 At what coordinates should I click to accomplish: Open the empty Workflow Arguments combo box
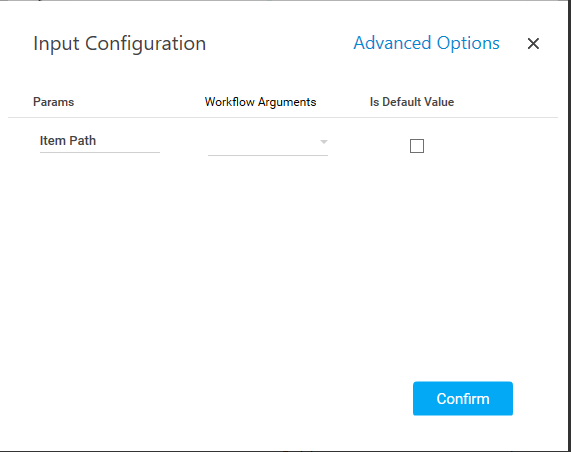[x=268, y=144]
